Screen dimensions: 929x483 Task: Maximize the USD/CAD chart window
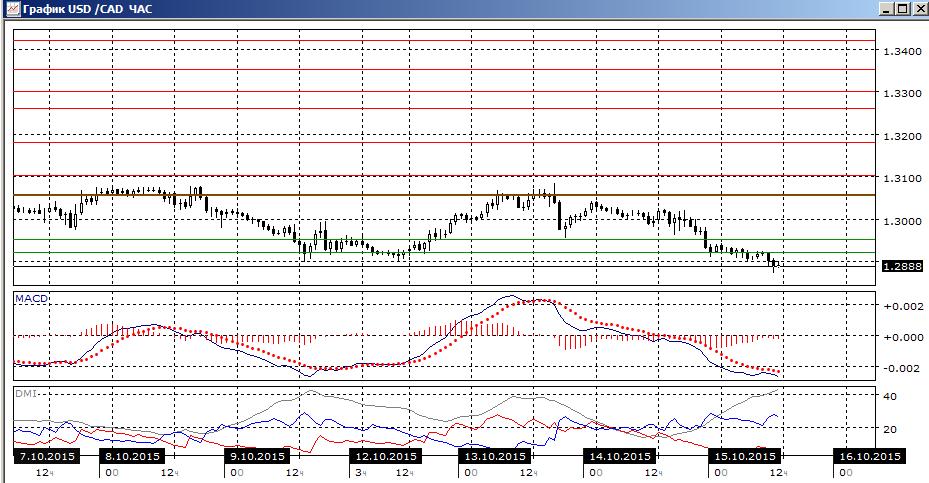pos(902,9)
